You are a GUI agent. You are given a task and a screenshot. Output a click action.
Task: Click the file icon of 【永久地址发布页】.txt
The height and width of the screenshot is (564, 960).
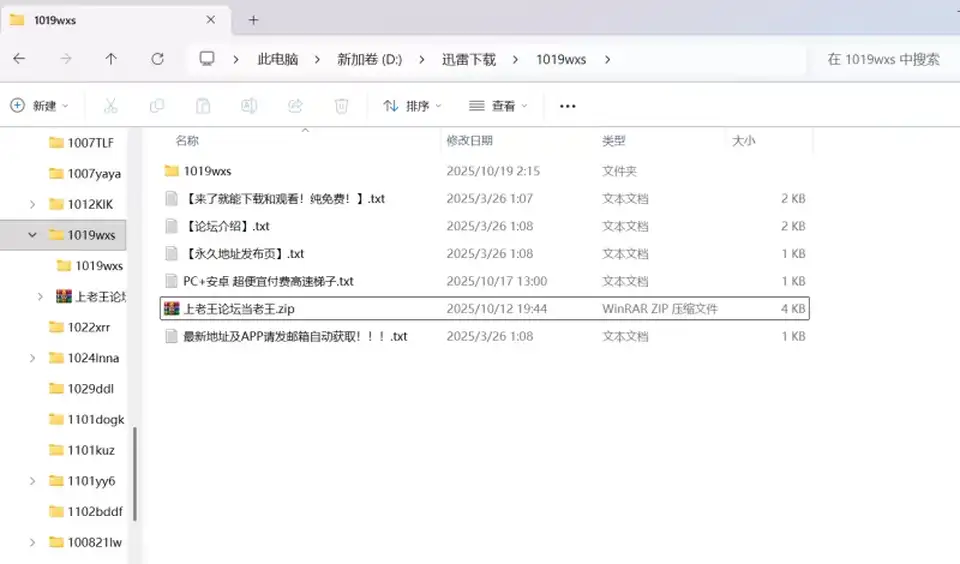coord(171,254)
